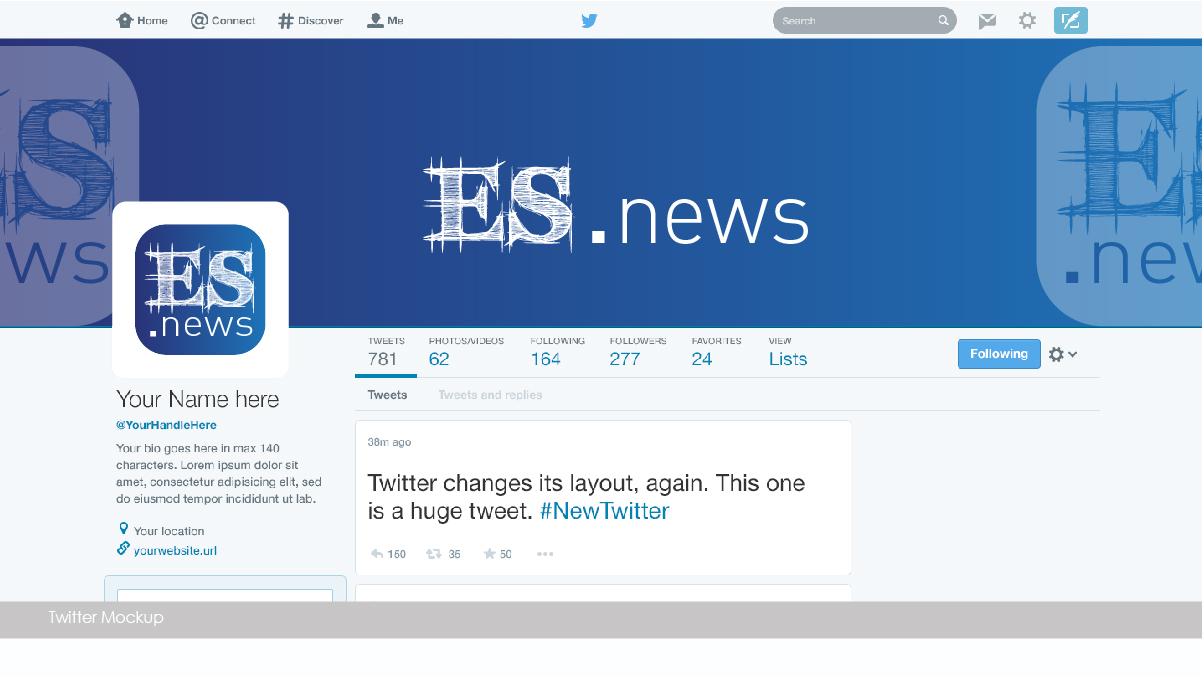Open the Me profile menu item
1202x677 pixels.
[x=385, y=20]
